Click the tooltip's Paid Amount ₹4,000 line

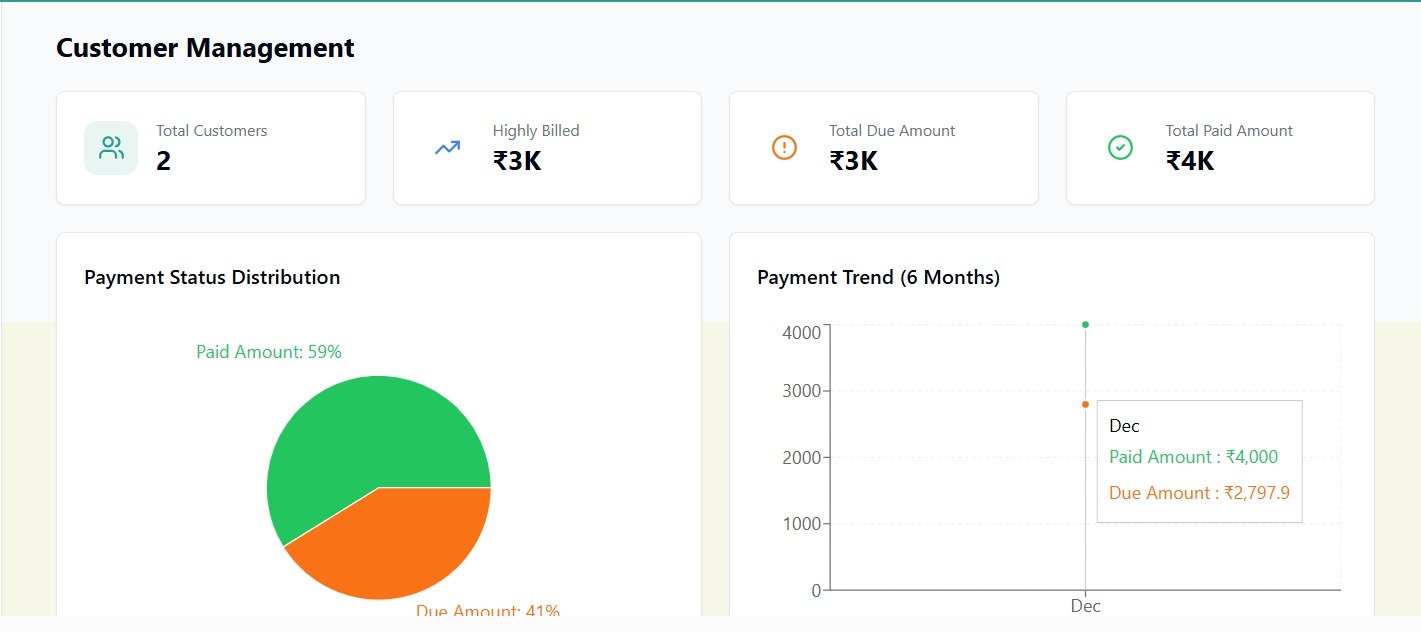[1193, 457]
